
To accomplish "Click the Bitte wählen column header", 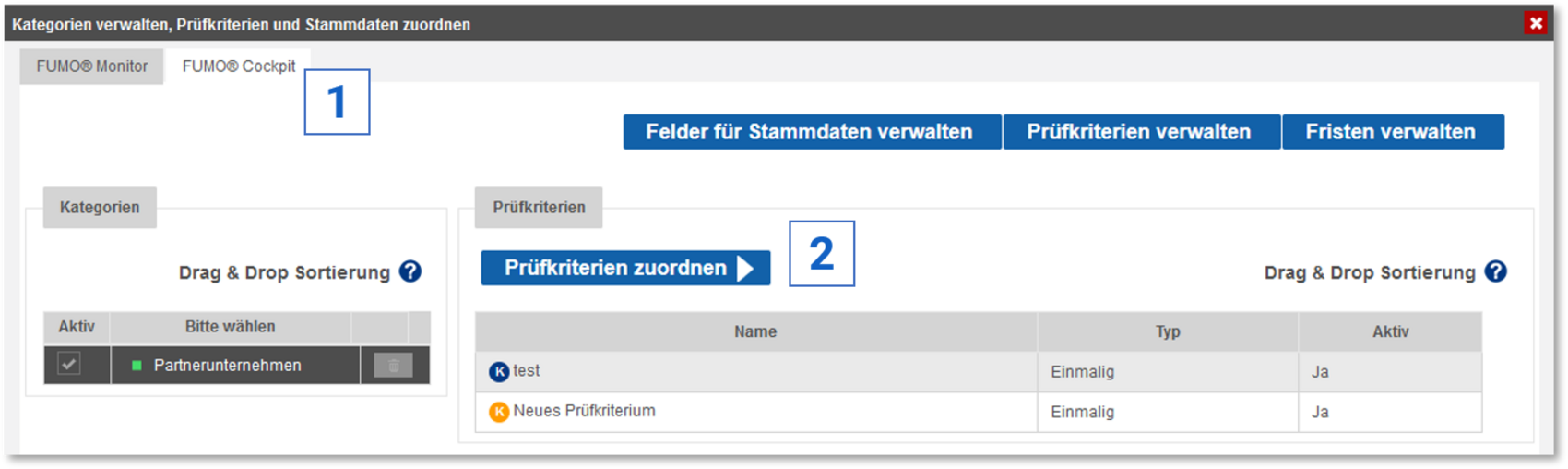I will (x=230, y=327).
